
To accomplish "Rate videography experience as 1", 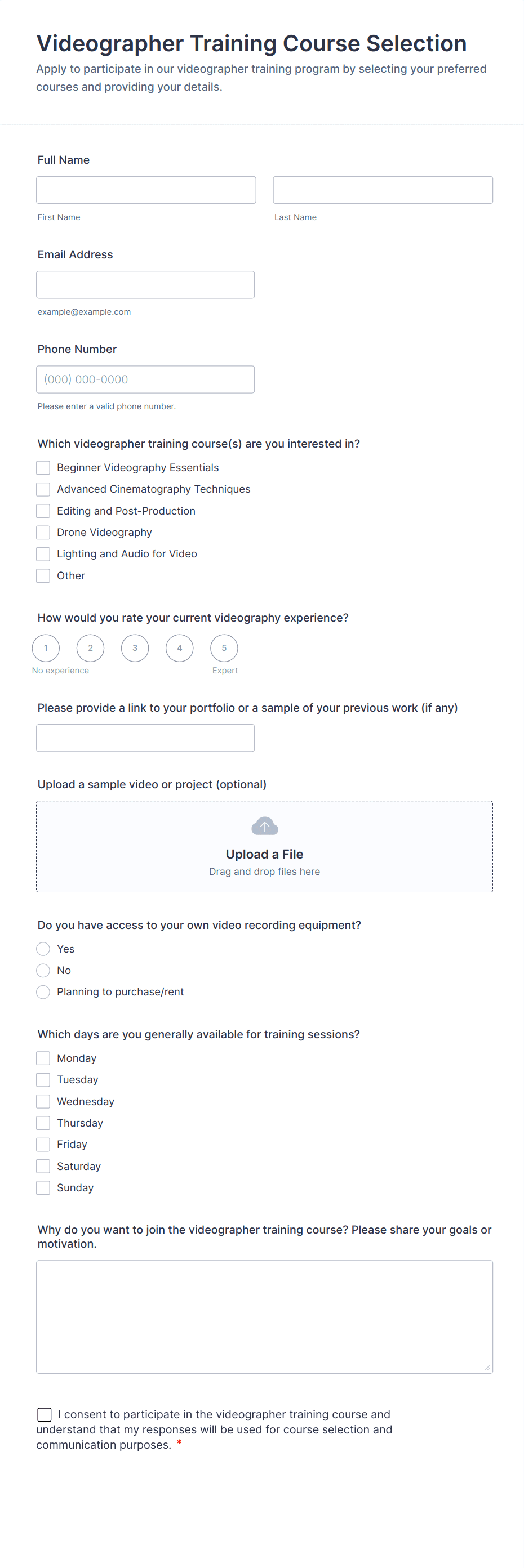I will tap(46, 647).
